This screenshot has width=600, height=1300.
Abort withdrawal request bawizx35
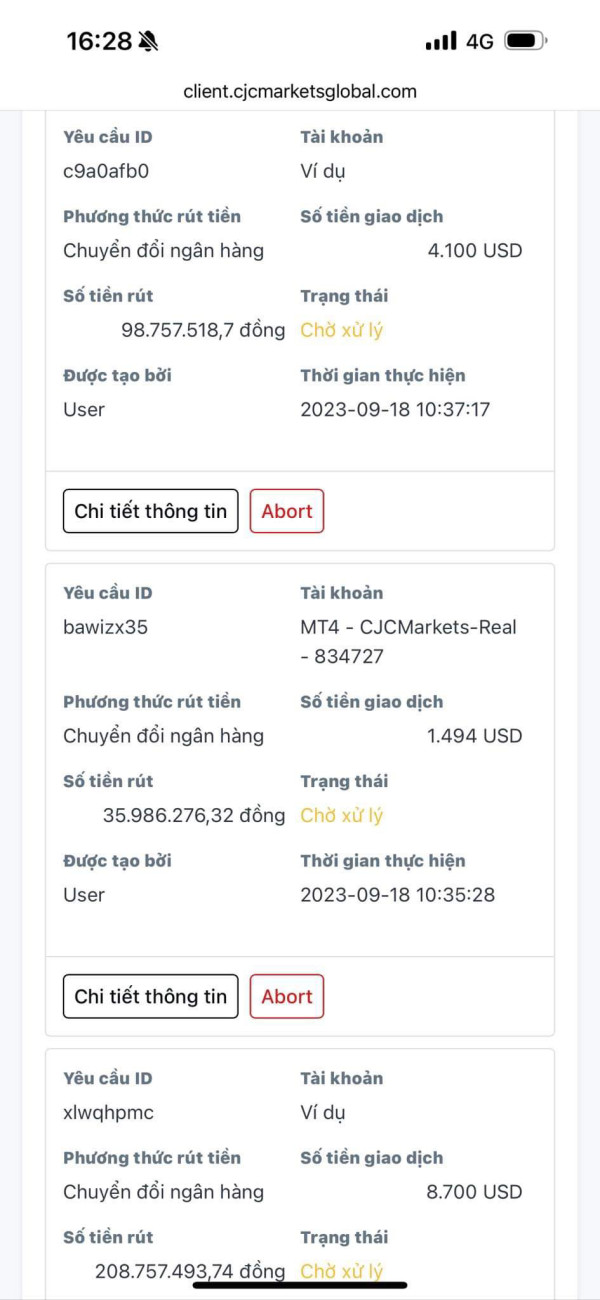coord(287,996)
